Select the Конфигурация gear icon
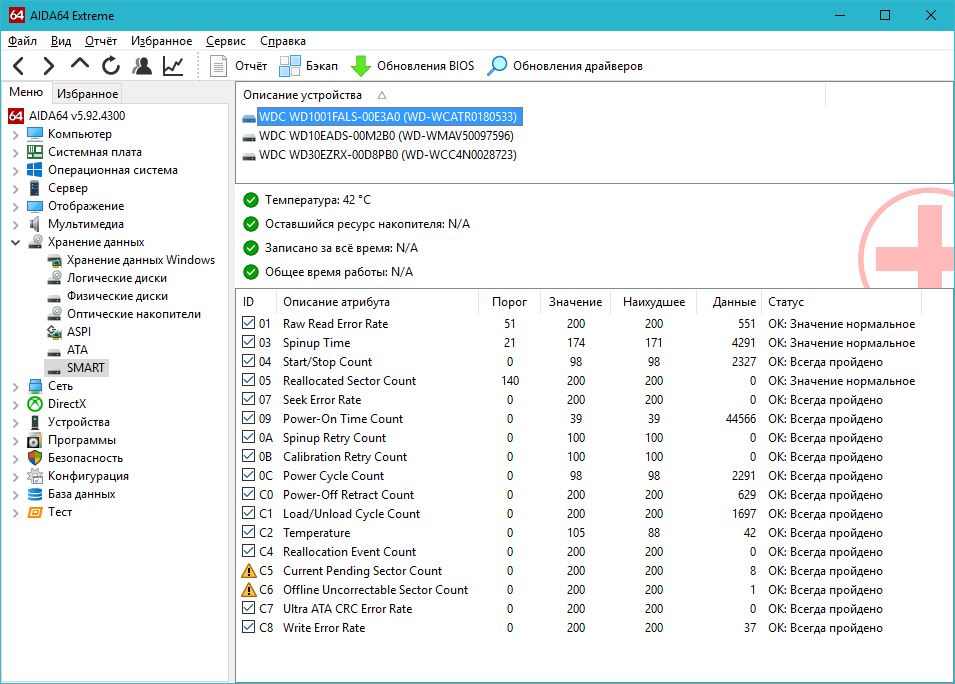The width and height of the screenshot is (955, 684). pyautogui.click(x=35, y=476)
